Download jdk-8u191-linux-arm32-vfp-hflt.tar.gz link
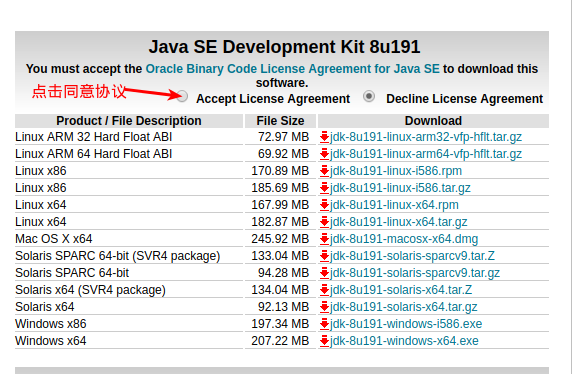Screen dimensions: 575x374 pos(426,137)
